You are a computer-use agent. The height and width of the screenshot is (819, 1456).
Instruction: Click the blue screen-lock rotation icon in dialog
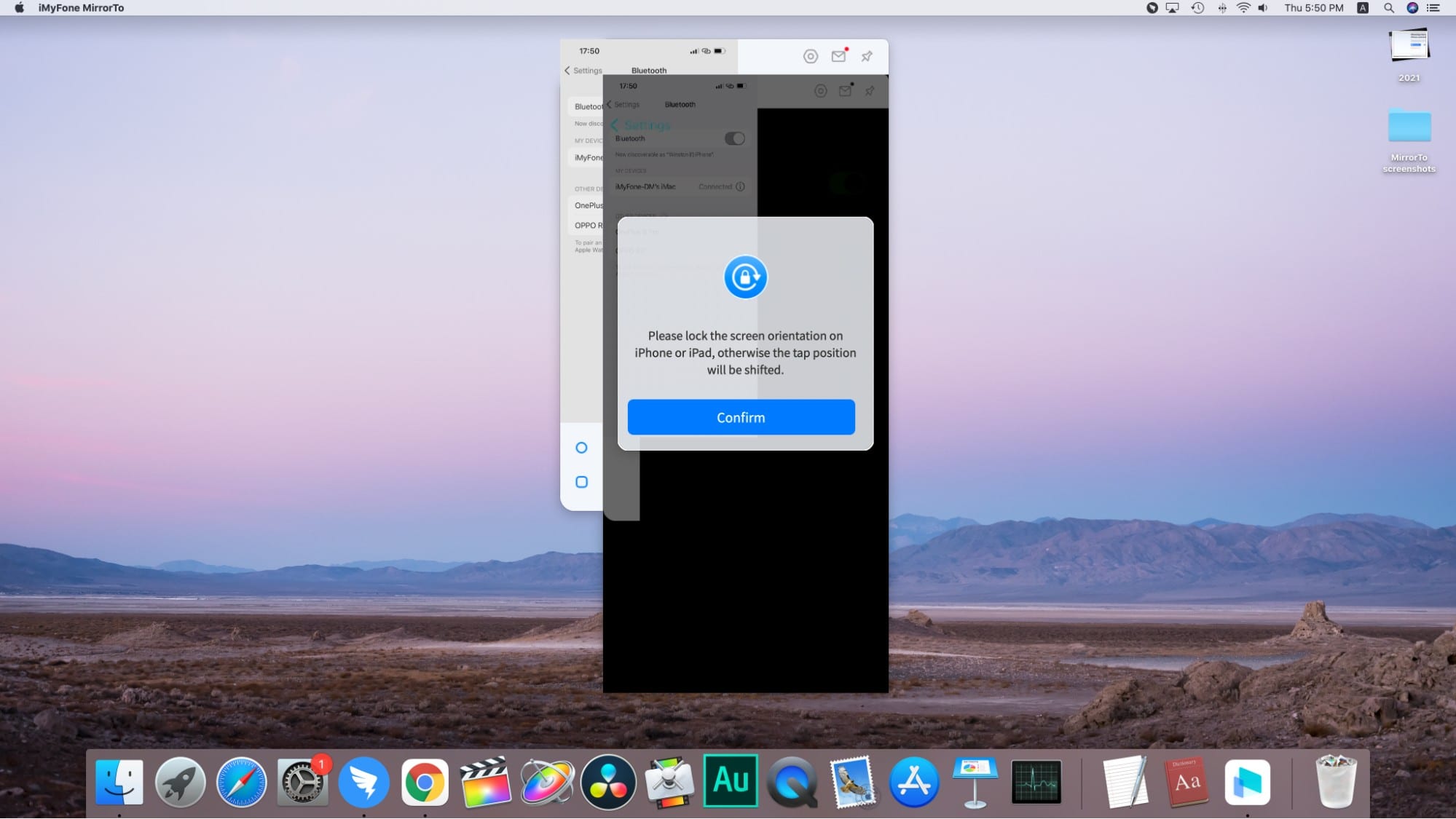[745, 277]
